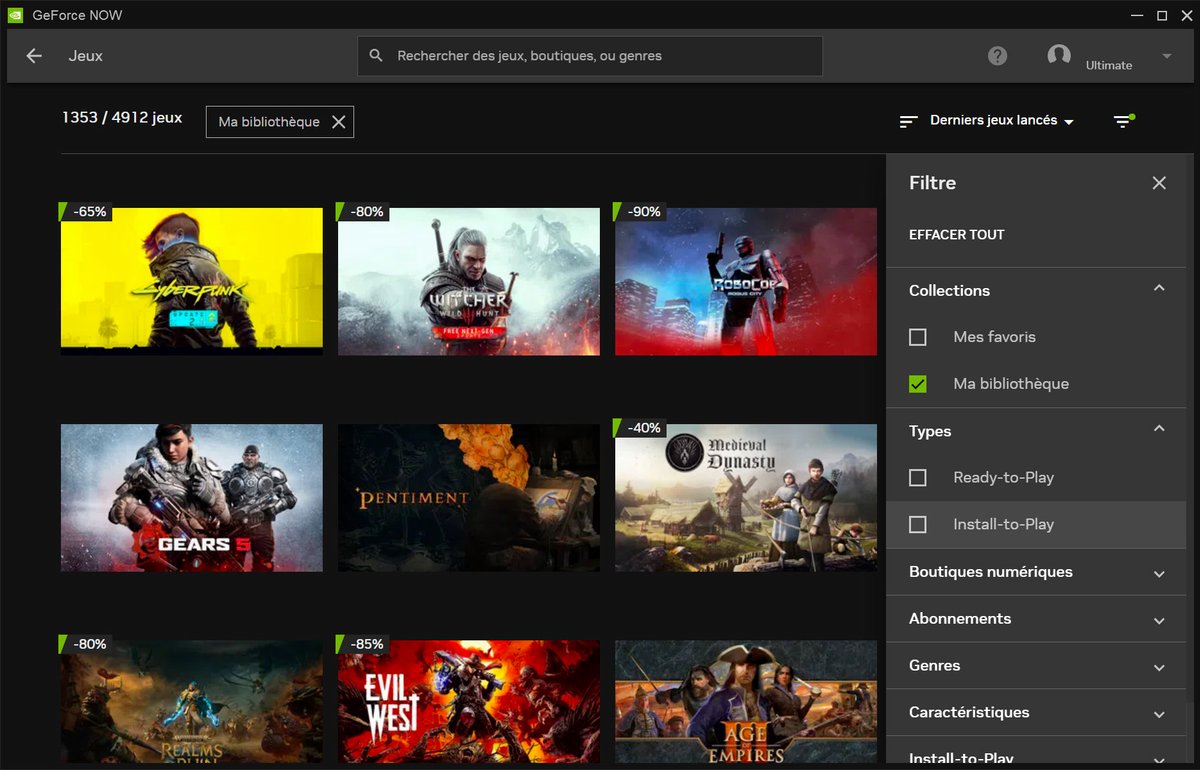Navigate back using the left arrow icon

coord(33,56)
